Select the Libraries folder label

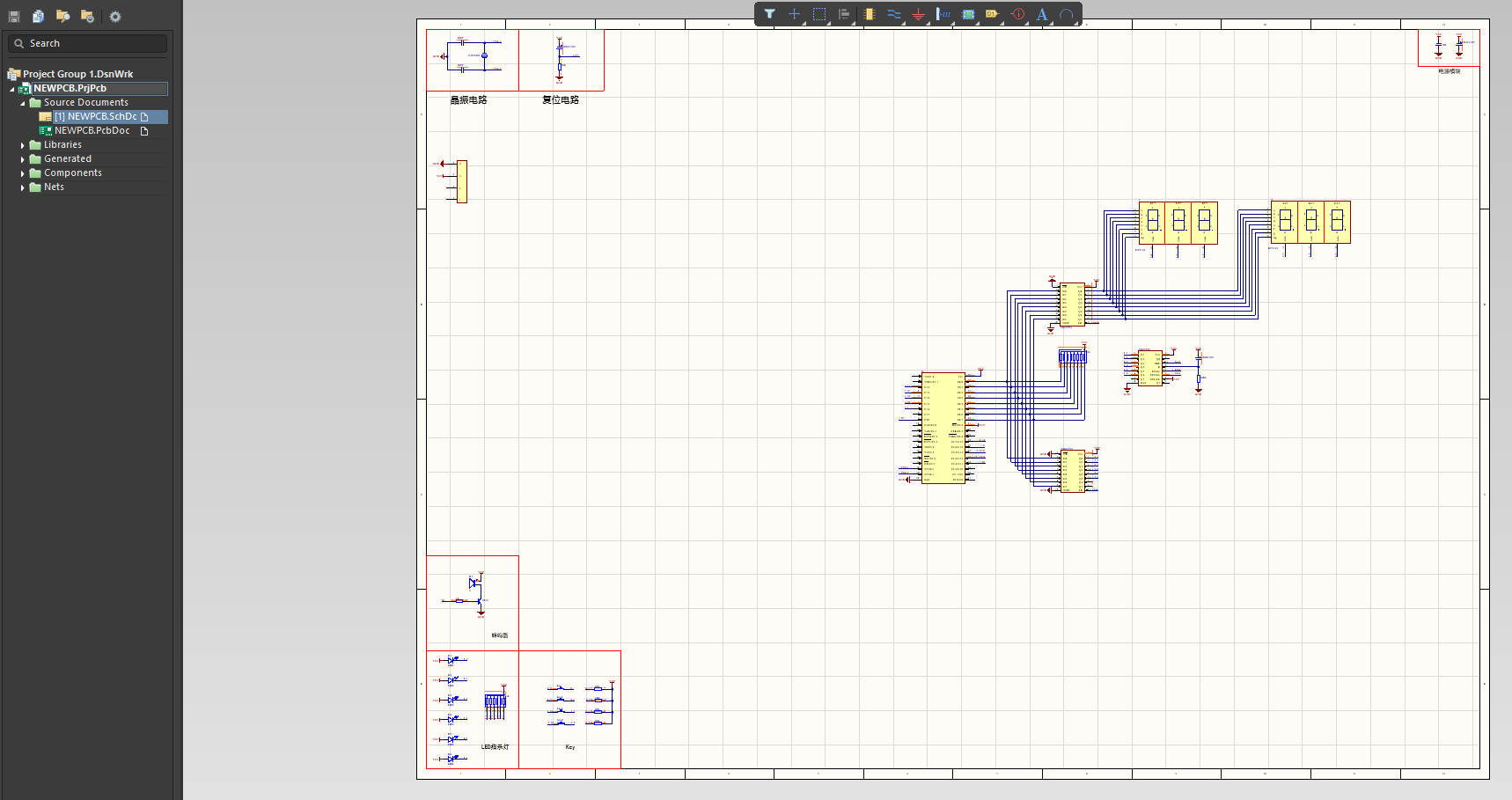tap(62, 144)
